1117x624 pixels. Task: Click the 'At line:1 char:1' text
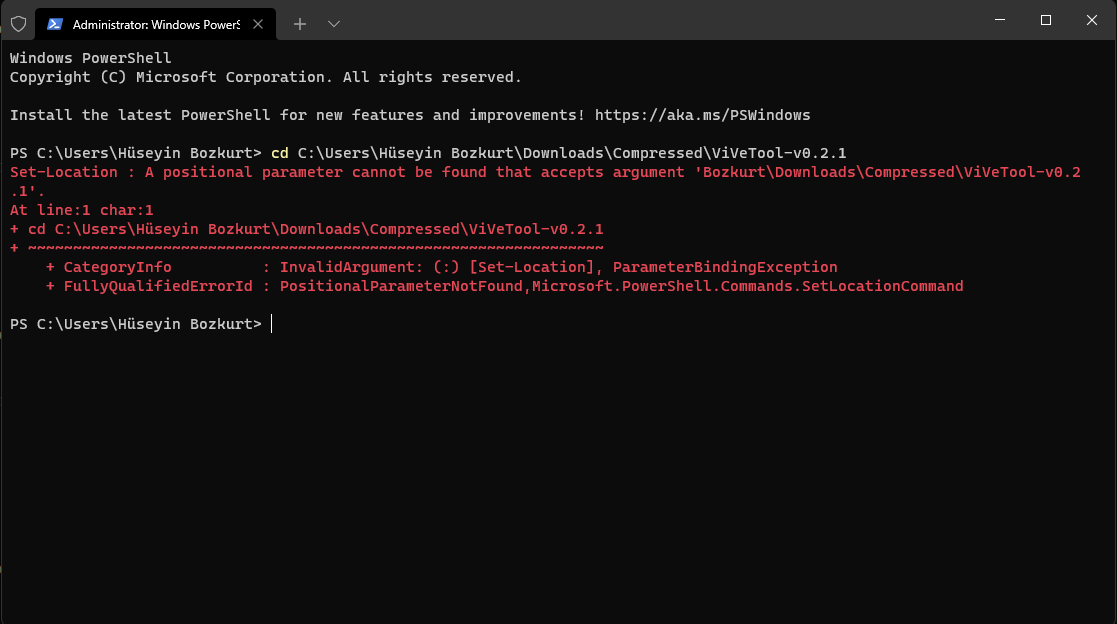pos(81,210)
